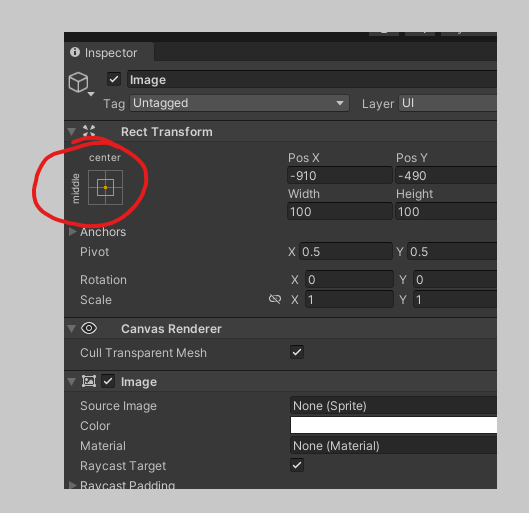Click the Cull Transparent Mesh label

click(x=143, y=353)
